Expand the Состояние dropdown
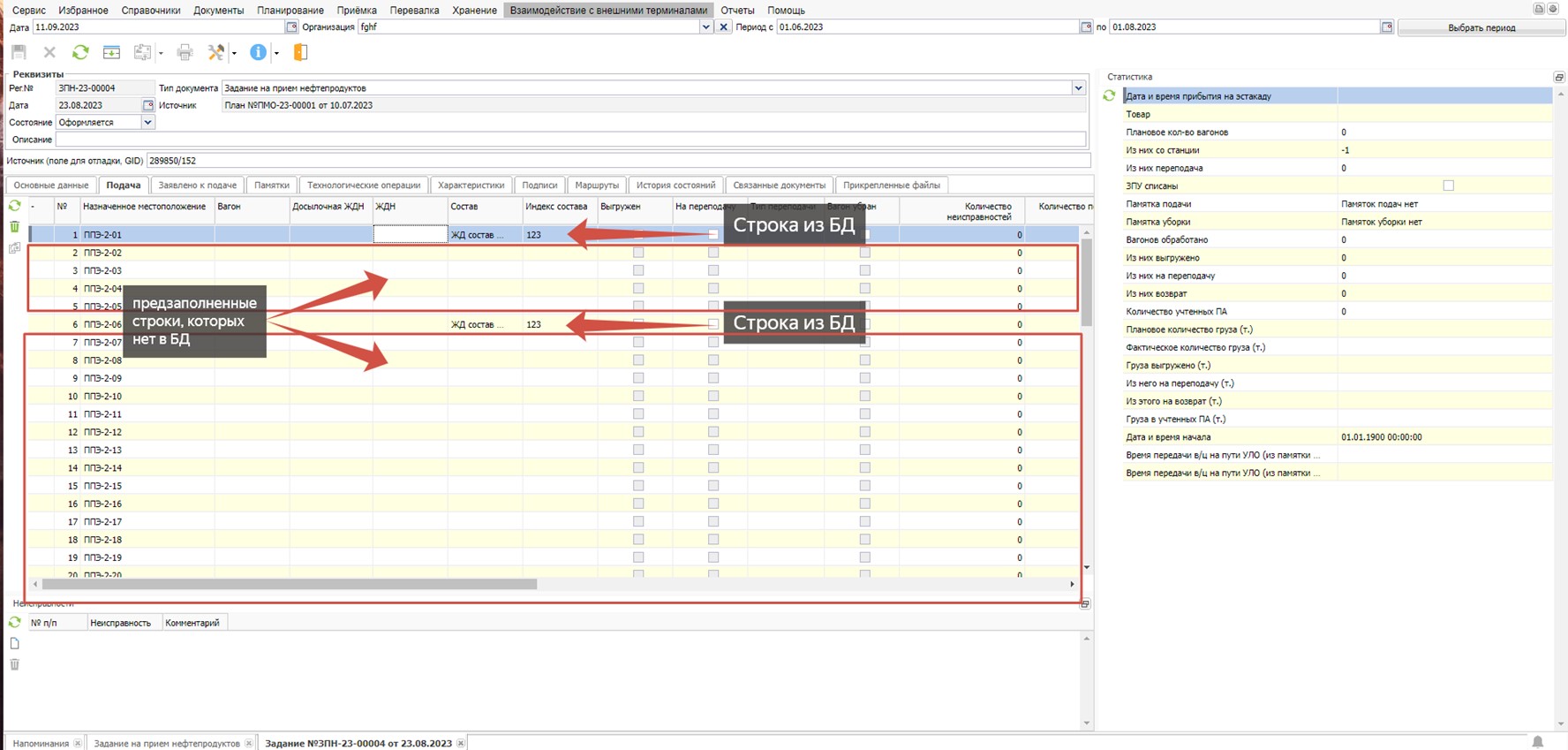 pyautogui.click(x=147, y=123)
